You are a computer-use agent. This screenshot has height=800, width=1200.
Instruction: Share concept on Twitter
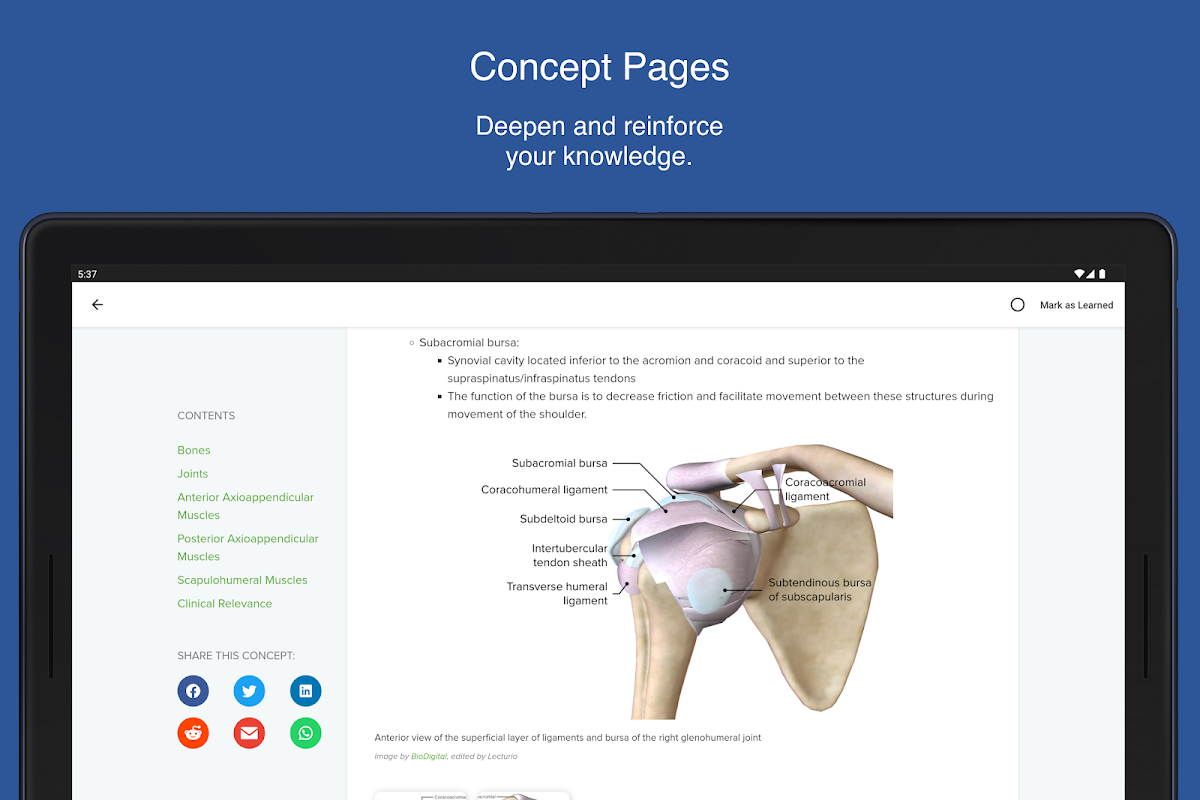249,691
